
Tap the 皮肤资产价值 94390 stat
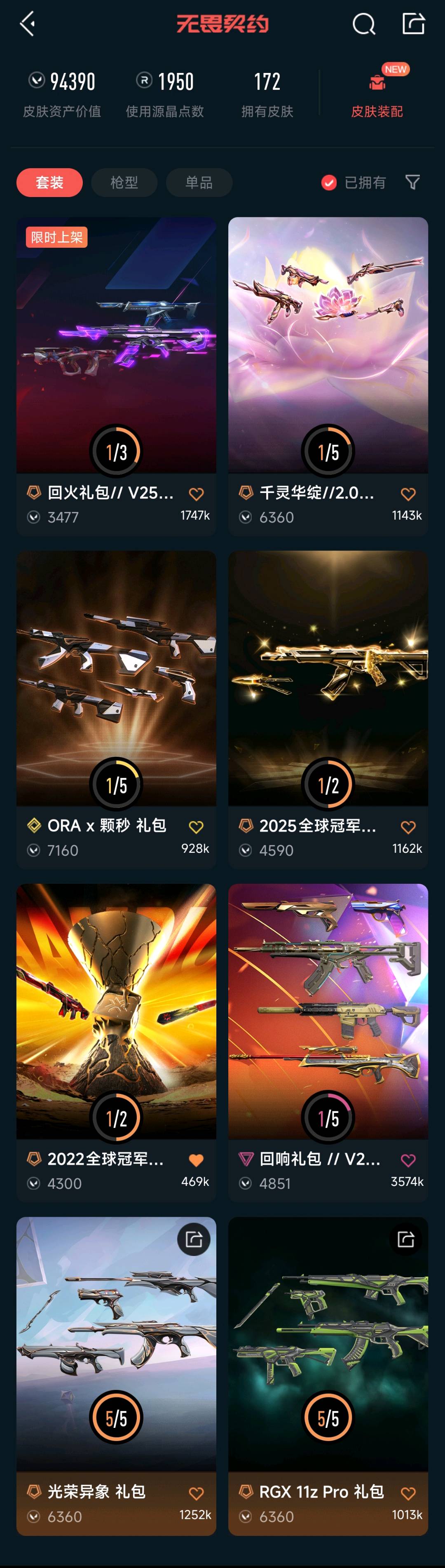(61, 94)
